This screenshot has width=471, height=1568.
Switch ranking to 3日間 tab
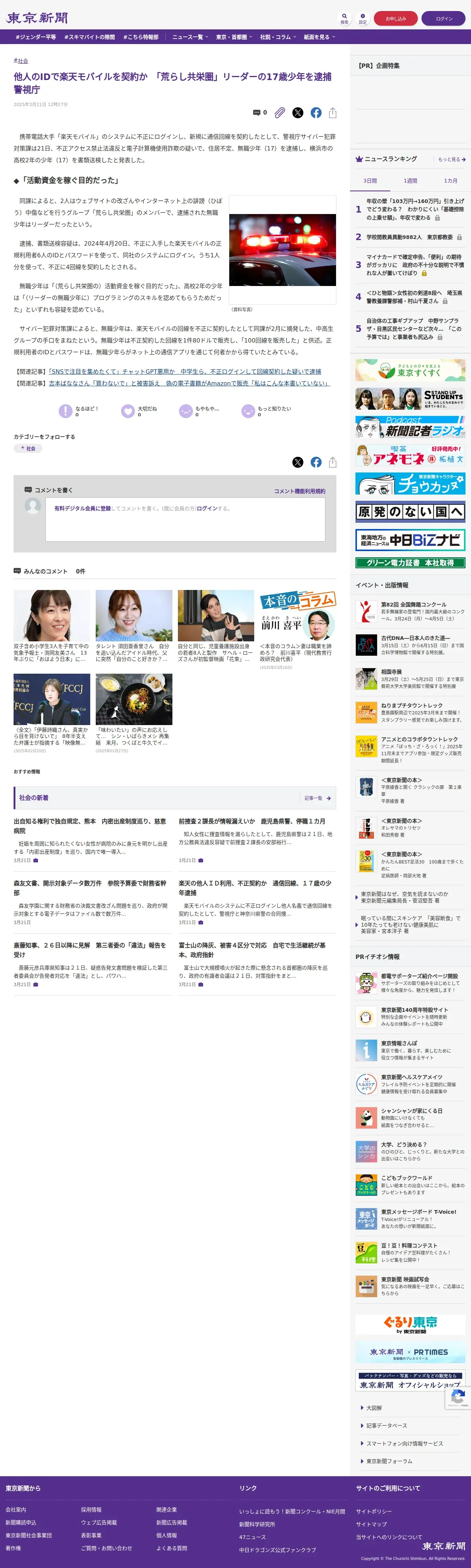370,181
